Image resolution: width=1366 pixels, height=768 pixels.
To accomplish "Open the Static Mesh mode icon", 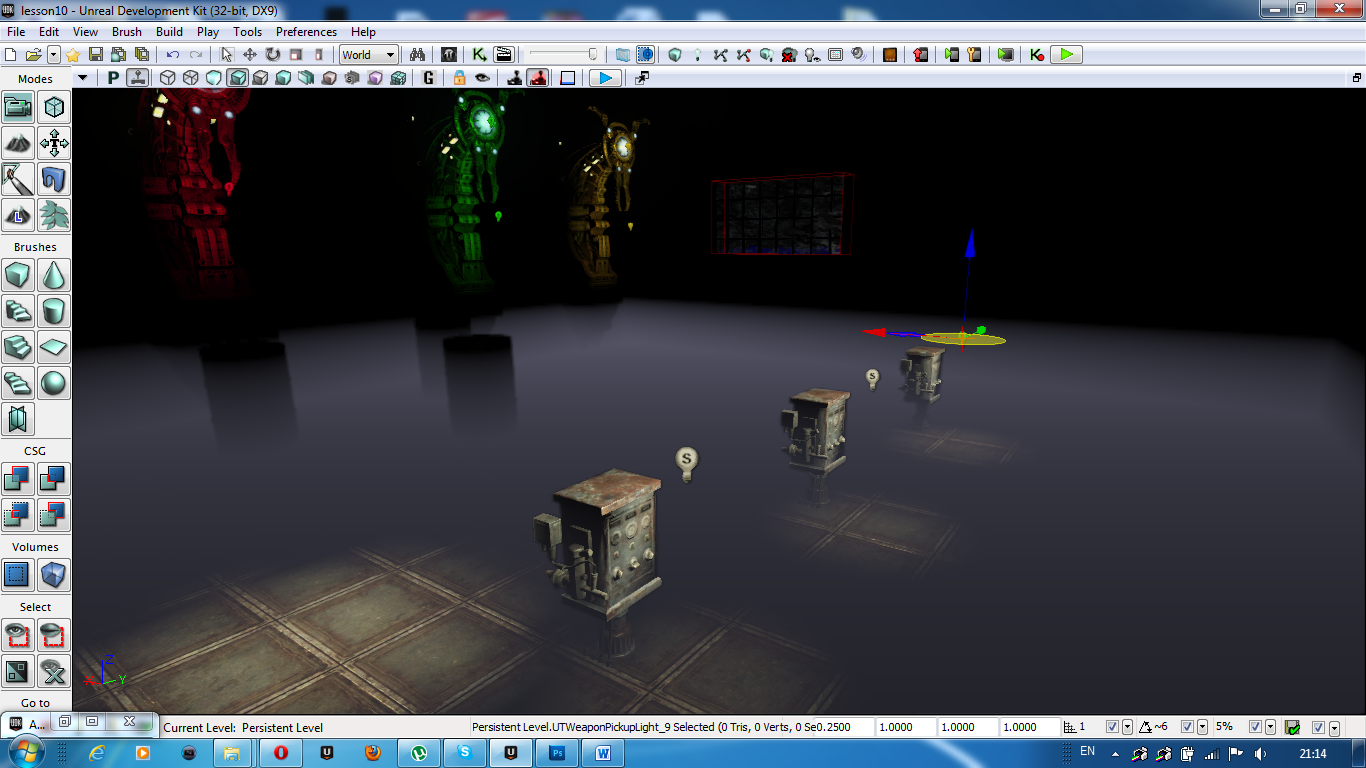I will click(x=54, y=179).
